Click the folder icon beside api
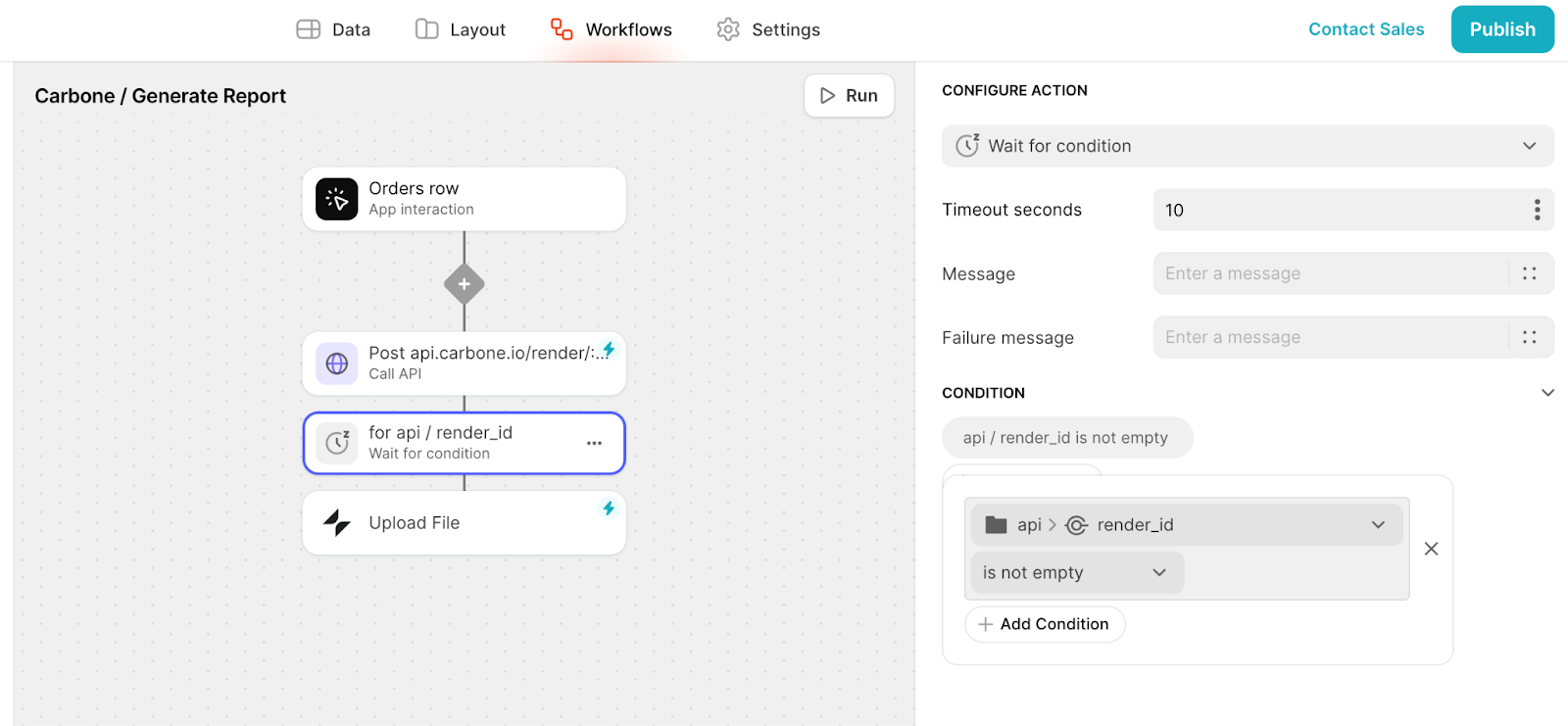 tap(996, 525)
